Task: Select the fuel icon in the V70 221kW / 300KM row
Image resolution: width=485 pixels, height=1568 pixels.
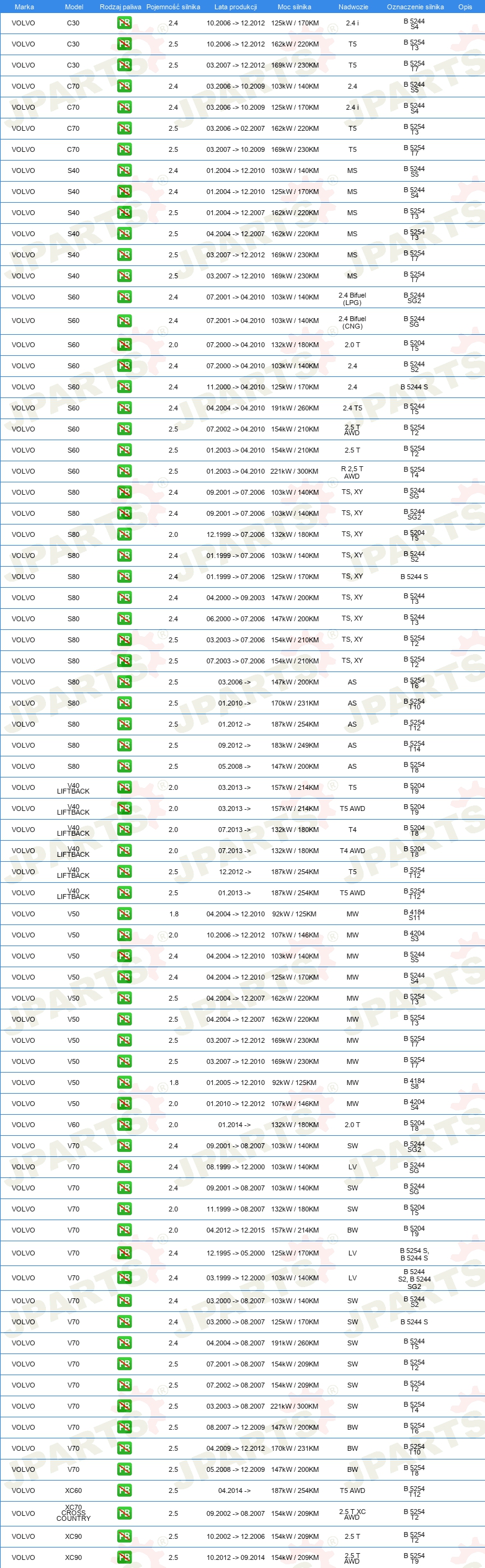Action: 124,1406
